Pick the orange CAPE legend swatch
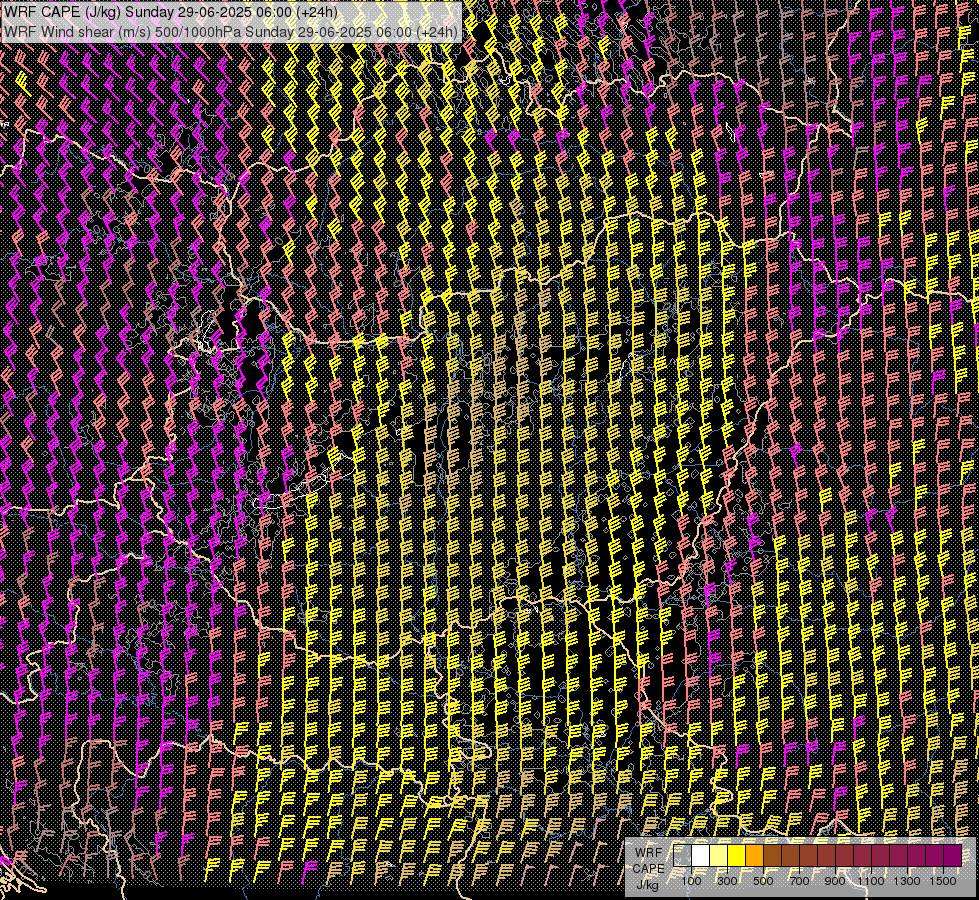 tap(754, 856)
